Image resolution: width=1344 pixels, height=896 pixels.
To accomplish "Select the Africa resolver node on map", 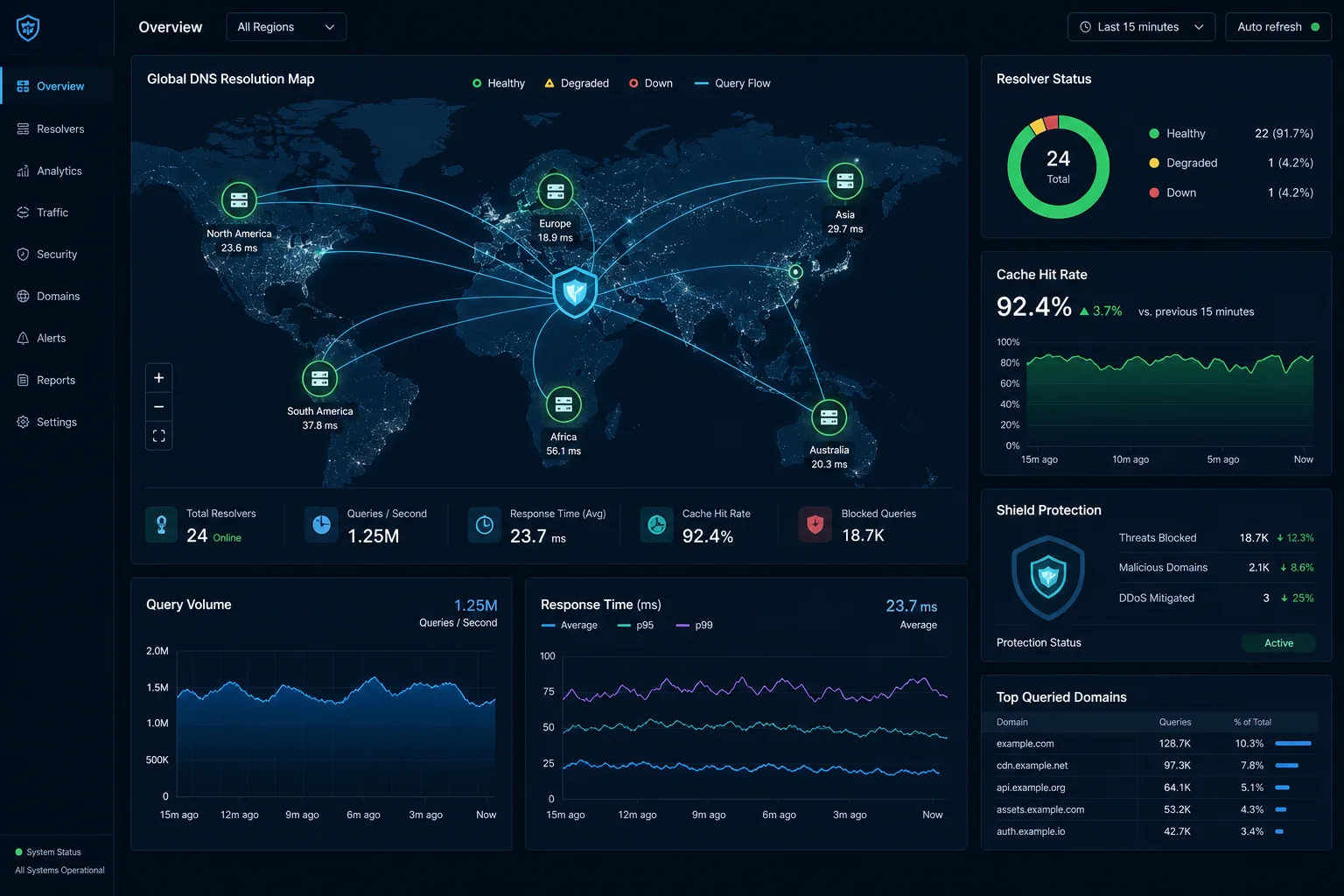I will pyautogui.click(x=563, y=404).
